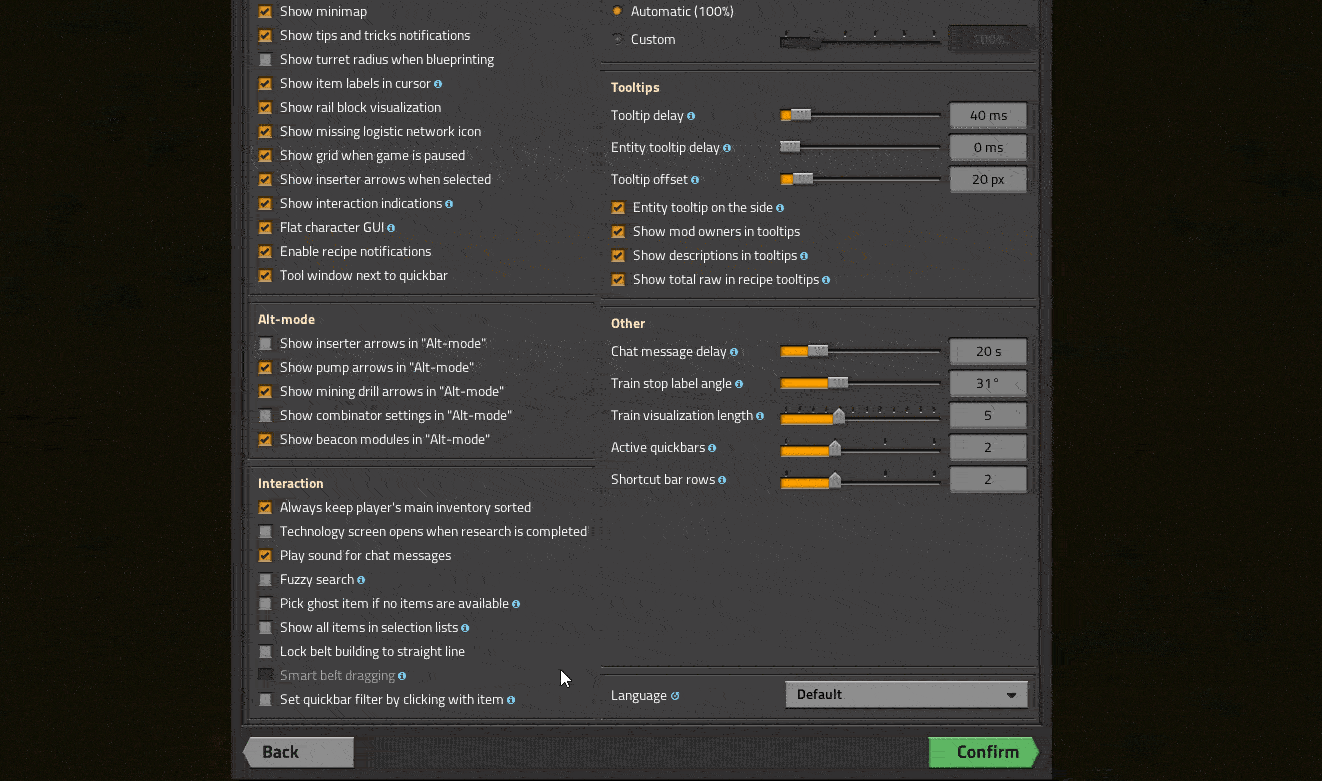
Task: Open the Language dropdown
Action: [906, 695]
